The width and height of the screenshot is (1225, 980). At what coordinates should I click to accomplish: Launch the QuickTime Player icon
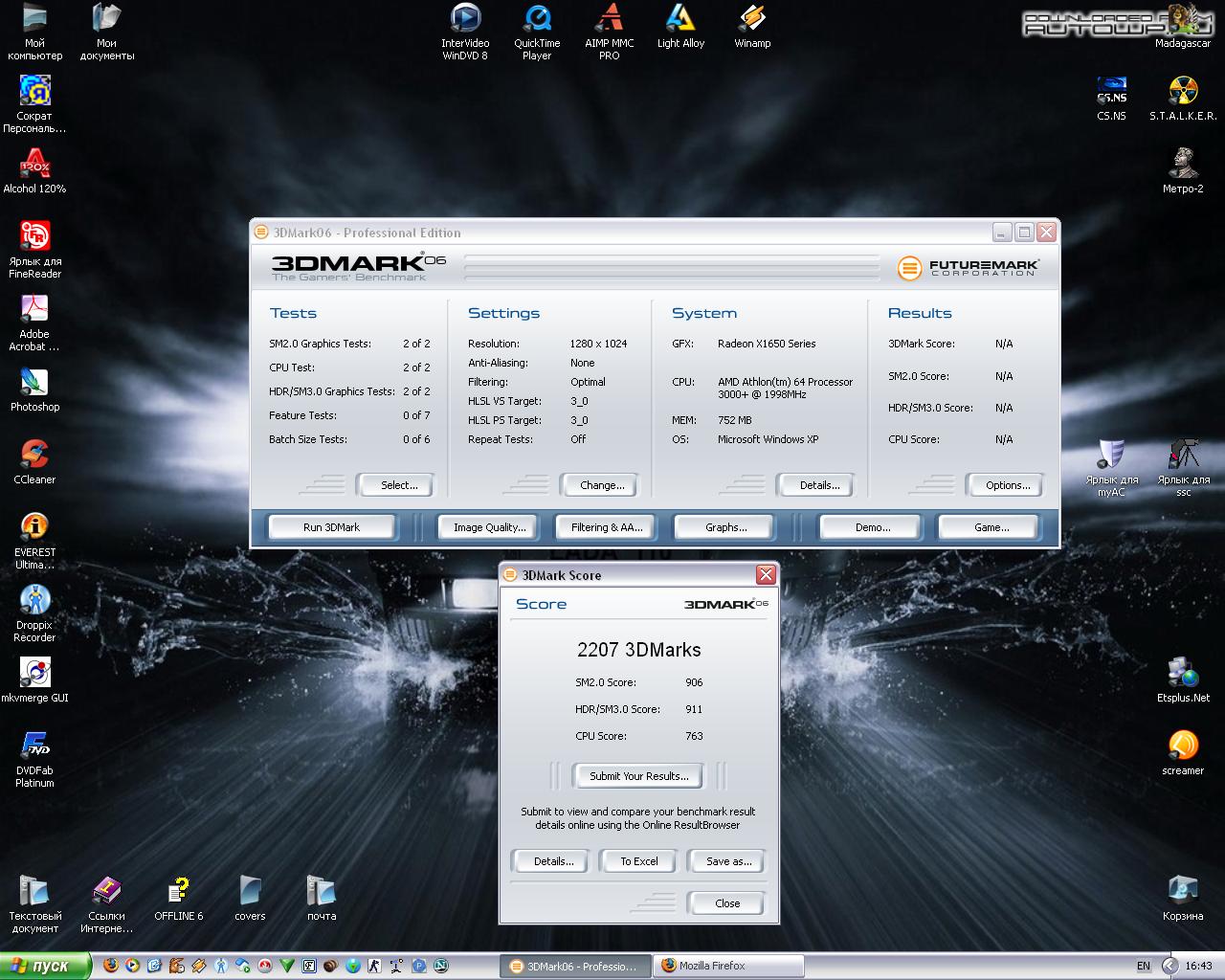[x=537, y=19]
